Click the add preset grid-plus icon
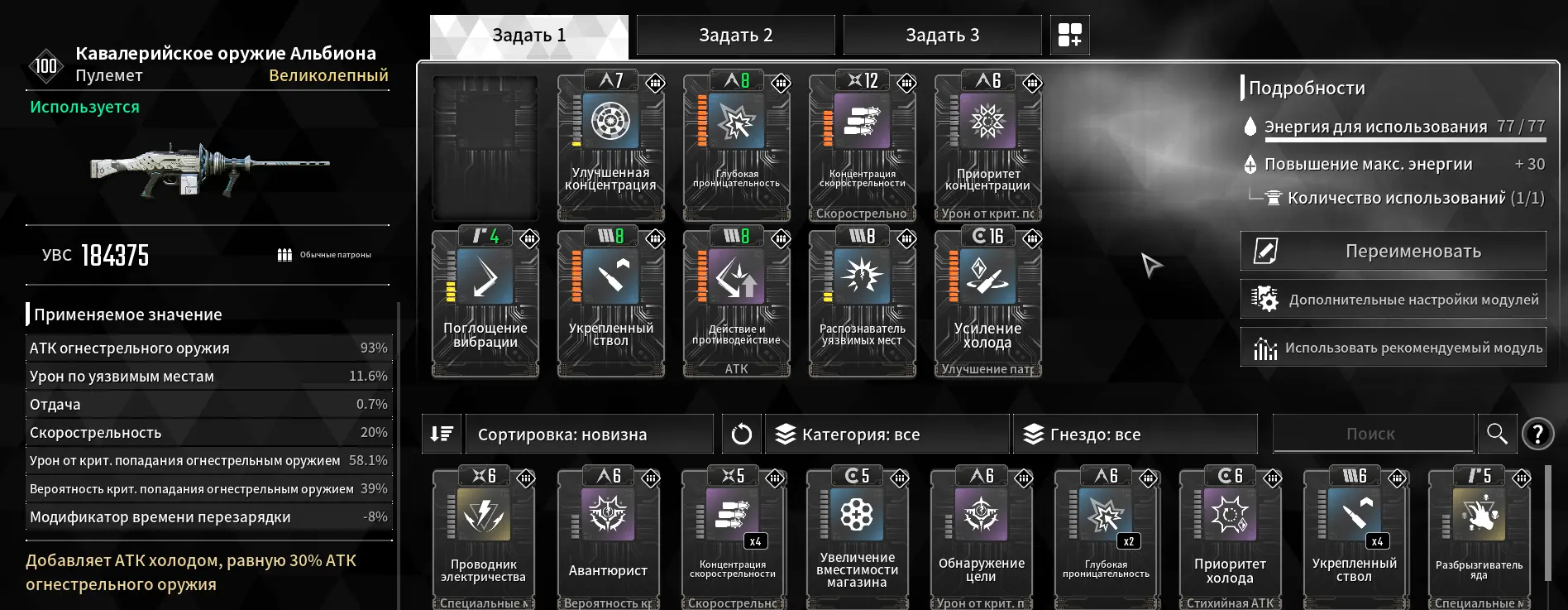Viewport: 1568px width, 610px height. tap(1069, 35)
